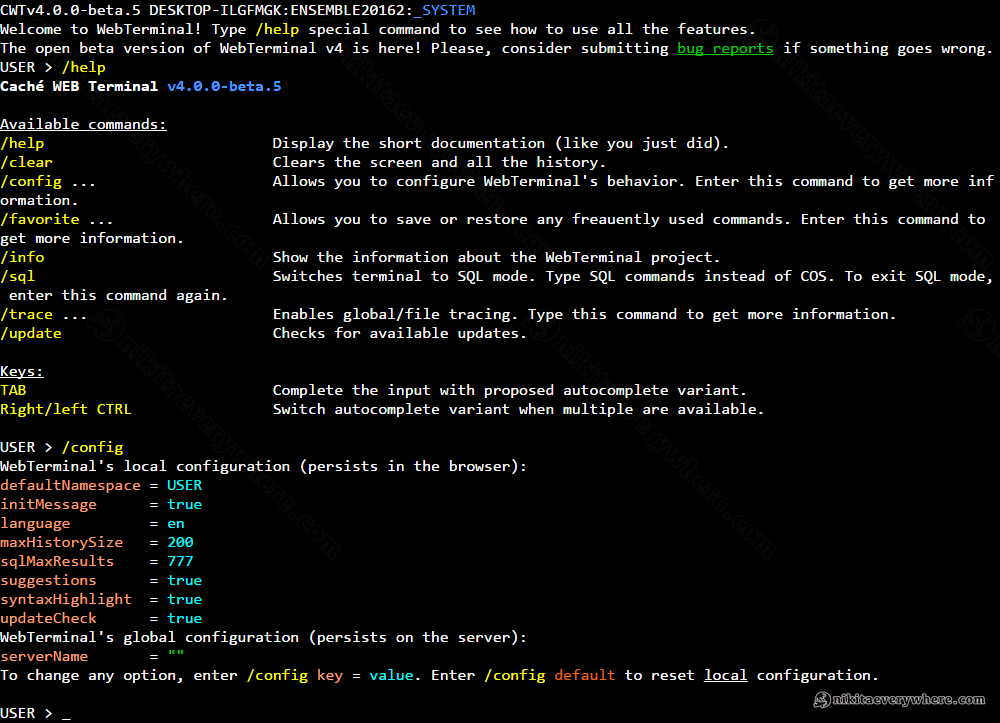1000x723 pixels.
Task: Click the blue v4.0.0-beta.5 version label
Action: click(x=224, y=86)
